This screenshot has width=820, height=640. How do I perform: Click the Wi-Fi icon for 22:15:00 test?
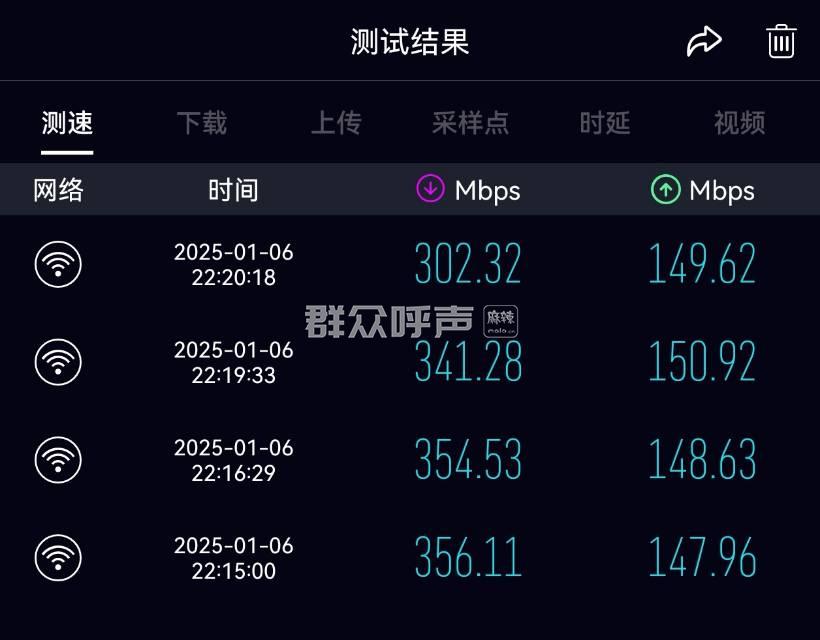pyautogui.click(x=58, y=558)
